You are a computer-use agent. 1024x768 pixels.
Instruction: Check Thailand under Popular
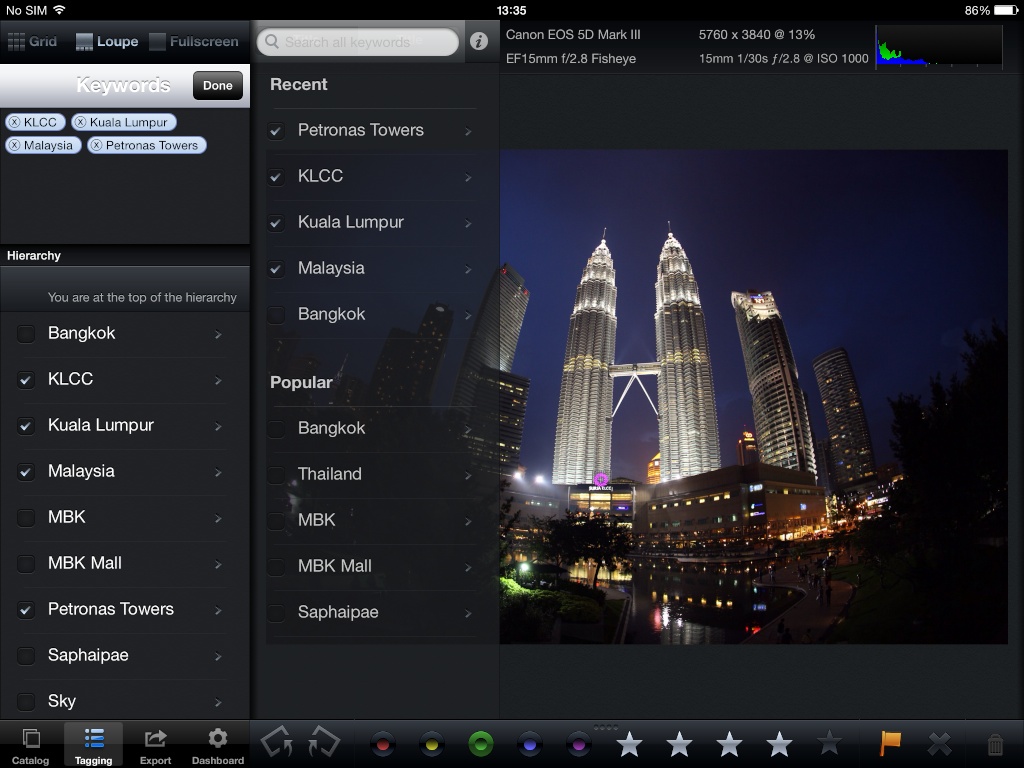pos(276,475)
